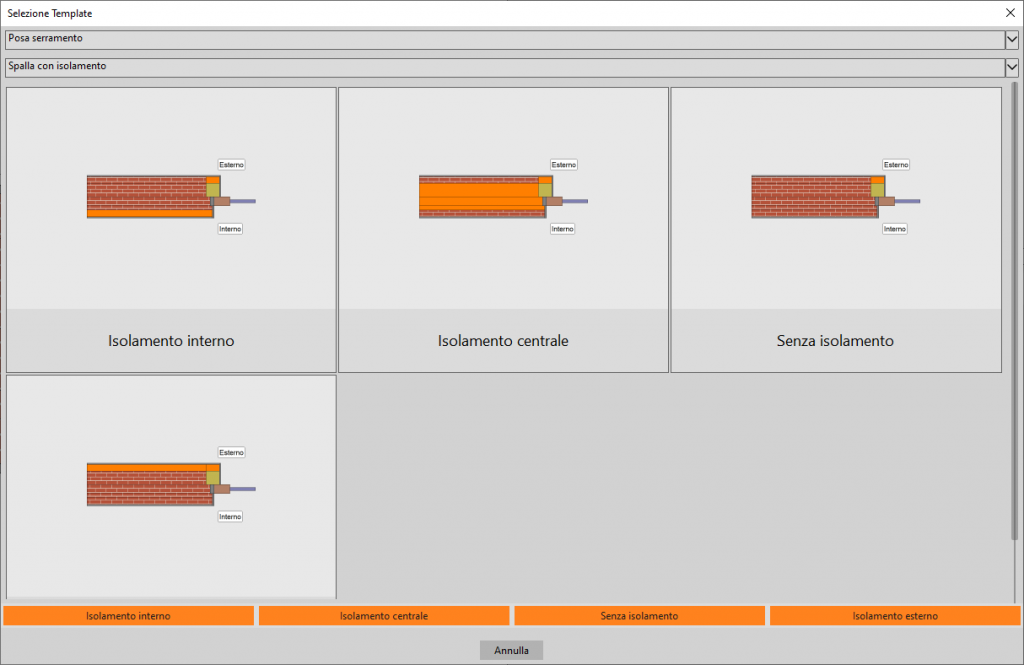Viewport: 1024px width, 665px height.
Task: Select the Isolamento centrale wall diagram thumbnail
Action: coord(502,197)
